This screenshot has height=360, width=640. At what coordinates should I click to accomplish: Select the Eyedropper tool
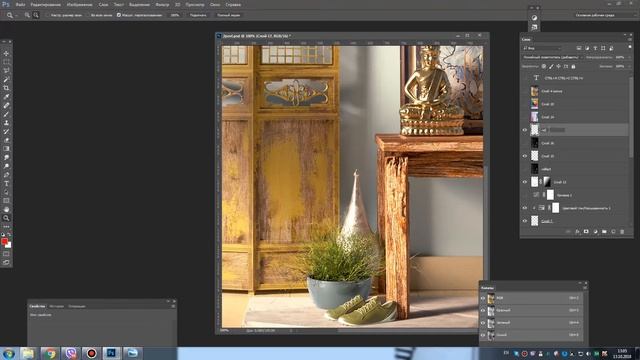tap(6, 97)
